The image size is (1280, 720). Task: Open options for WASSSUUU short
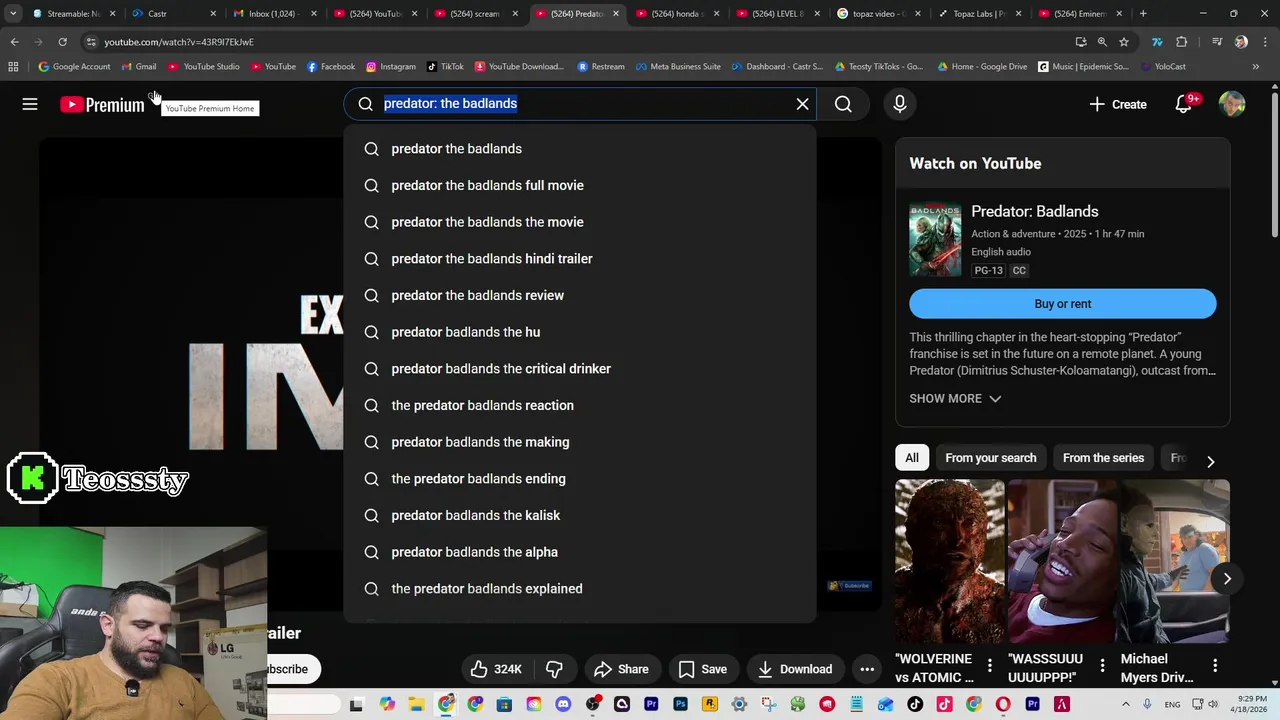click(x=1102, y=665)
